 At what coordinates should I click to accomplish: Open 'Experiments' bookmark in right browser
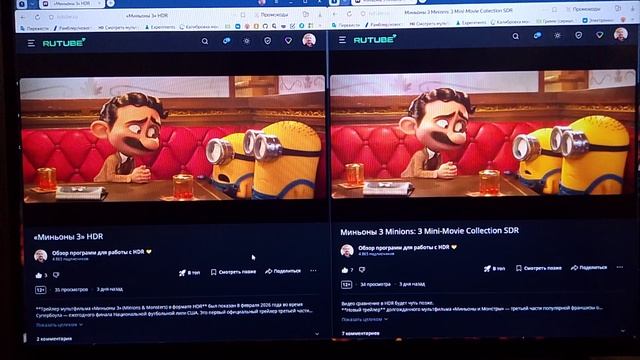pos(472,23)
